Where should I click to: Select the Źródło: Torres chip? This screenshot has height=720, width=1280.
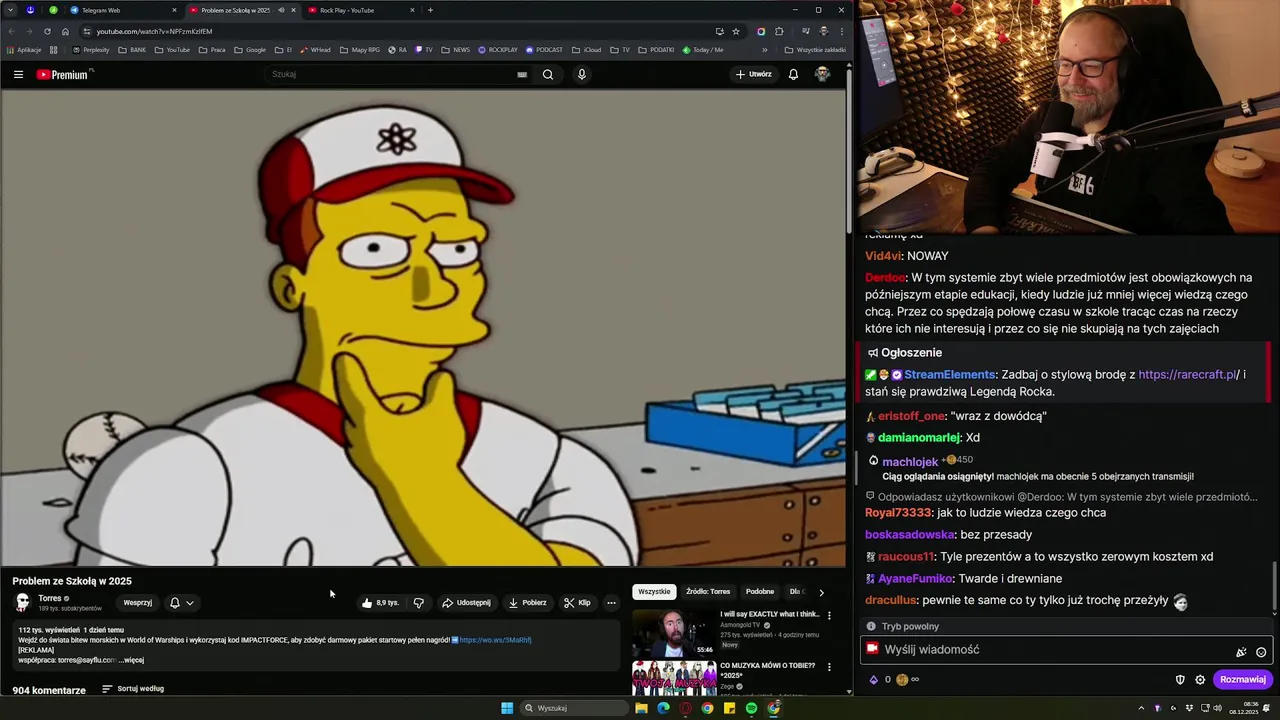(x=708, y=592)
